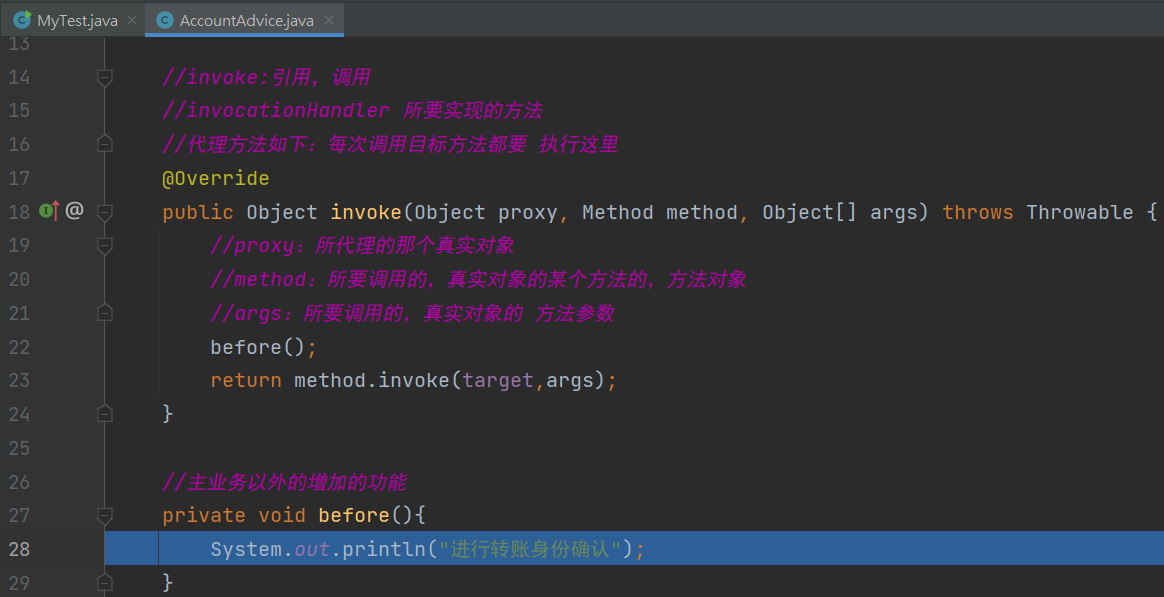Viewport: 1164px width, 597px height.
Task: Switch to the AccountAdvice.java tab
Action: pos(246,20)
